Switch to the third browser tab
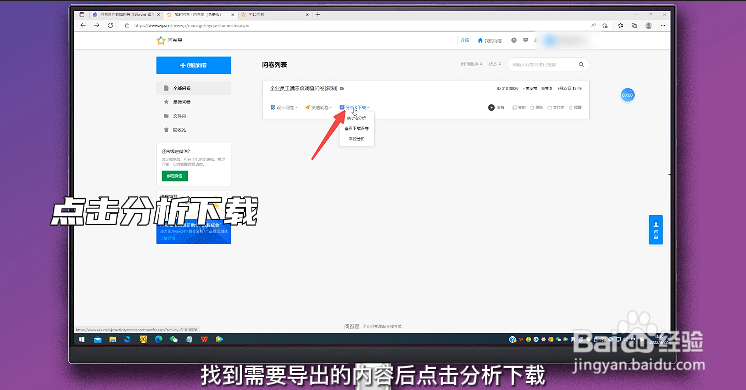 click(275, 15)
